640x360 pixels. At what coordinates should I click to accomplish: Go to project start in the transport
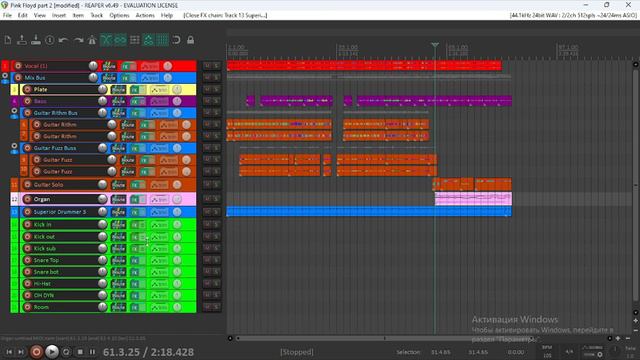[9, 352]
